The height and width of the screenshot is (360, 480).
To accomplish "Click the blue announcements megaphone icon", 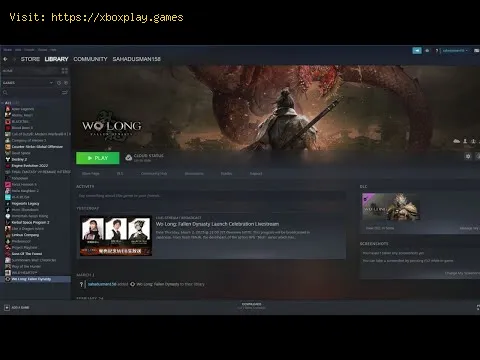I will pyautogui.click(x=417, y=50).
